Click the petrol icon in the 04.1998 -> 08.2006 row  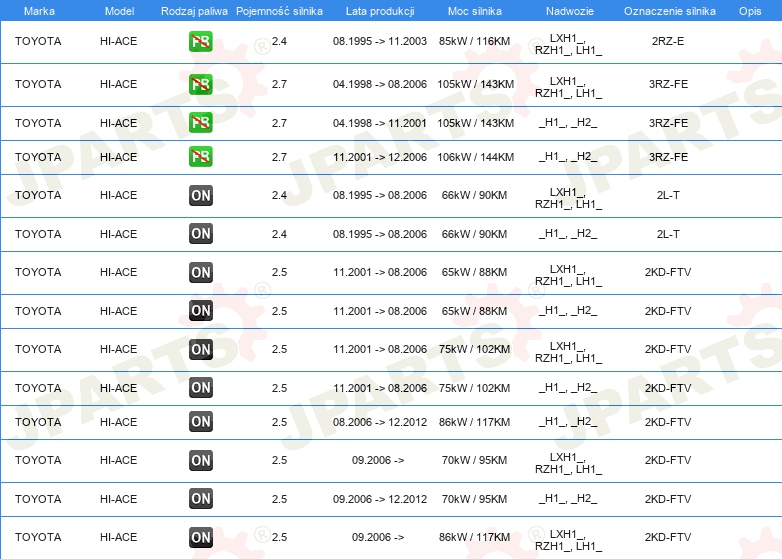[200, 84]
